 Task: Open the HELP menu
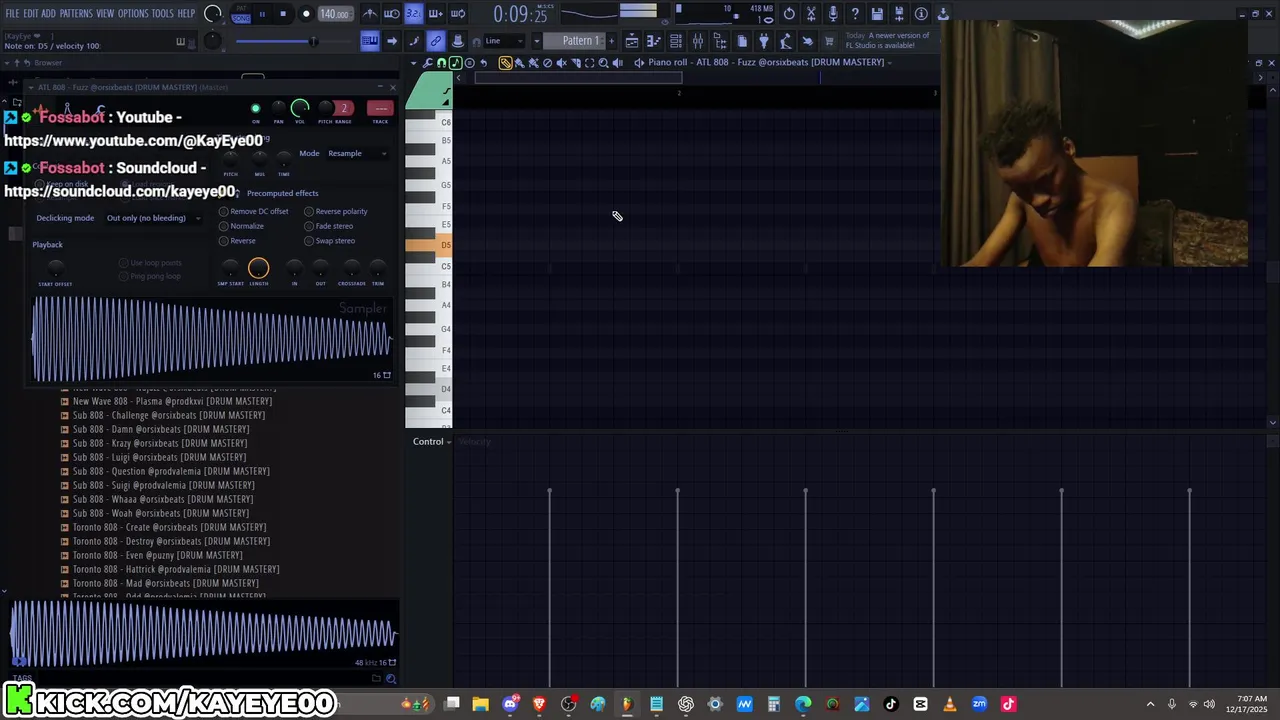click(x=187, y=14)
